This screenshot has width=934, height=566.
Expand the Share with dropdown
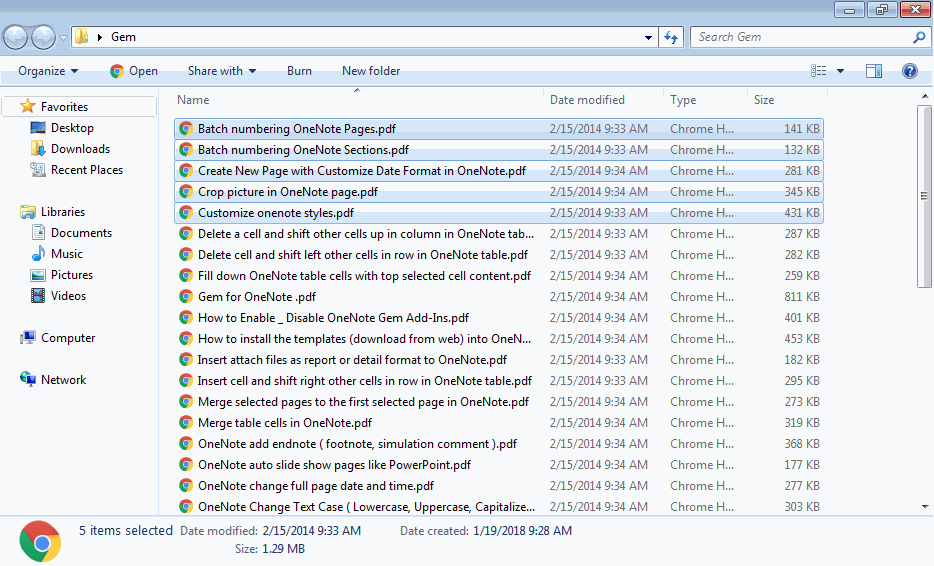[x=222, y=71]
